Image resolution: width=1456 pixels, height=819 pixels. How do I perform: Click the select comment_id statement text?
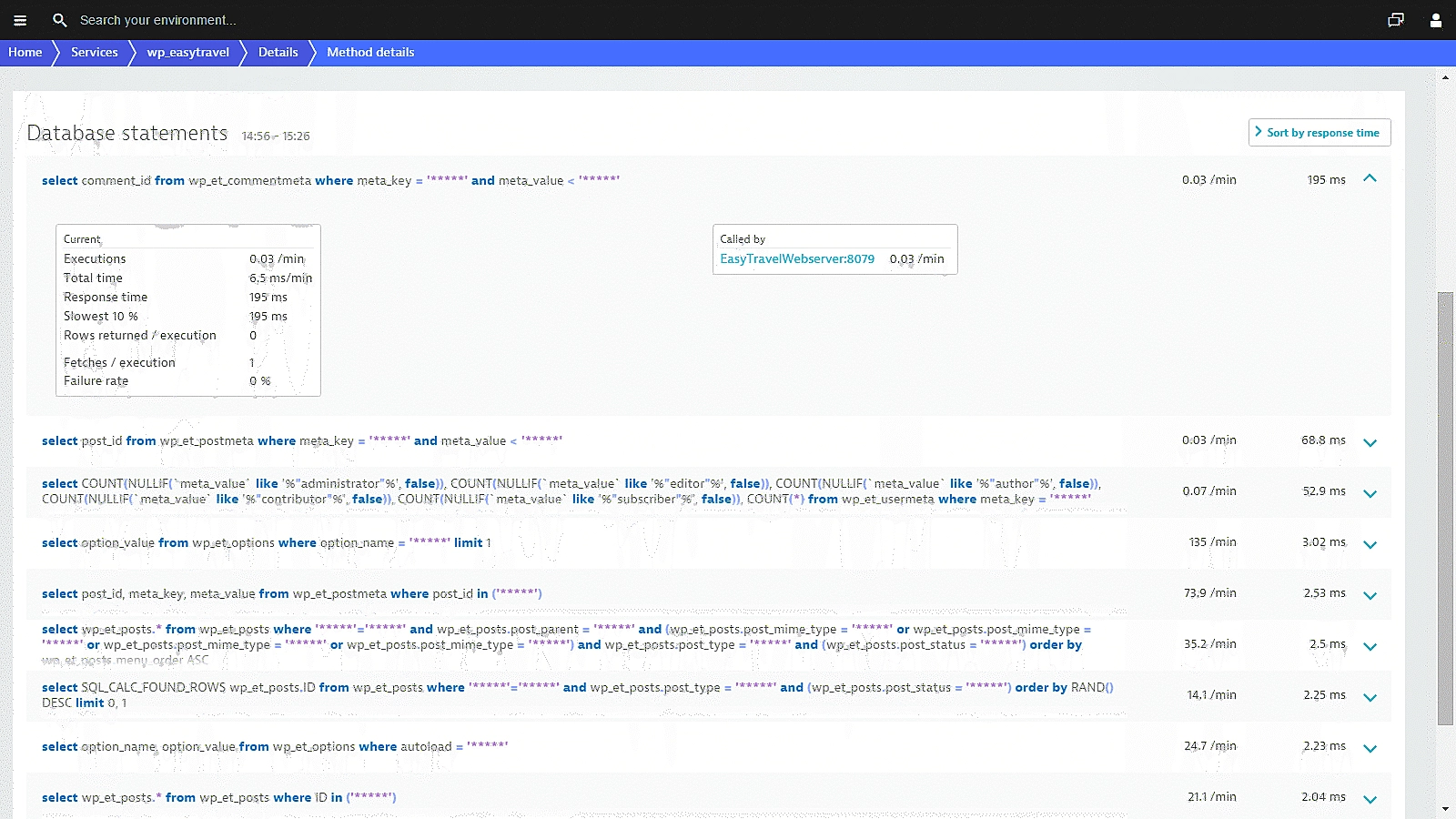click(330, 180)
